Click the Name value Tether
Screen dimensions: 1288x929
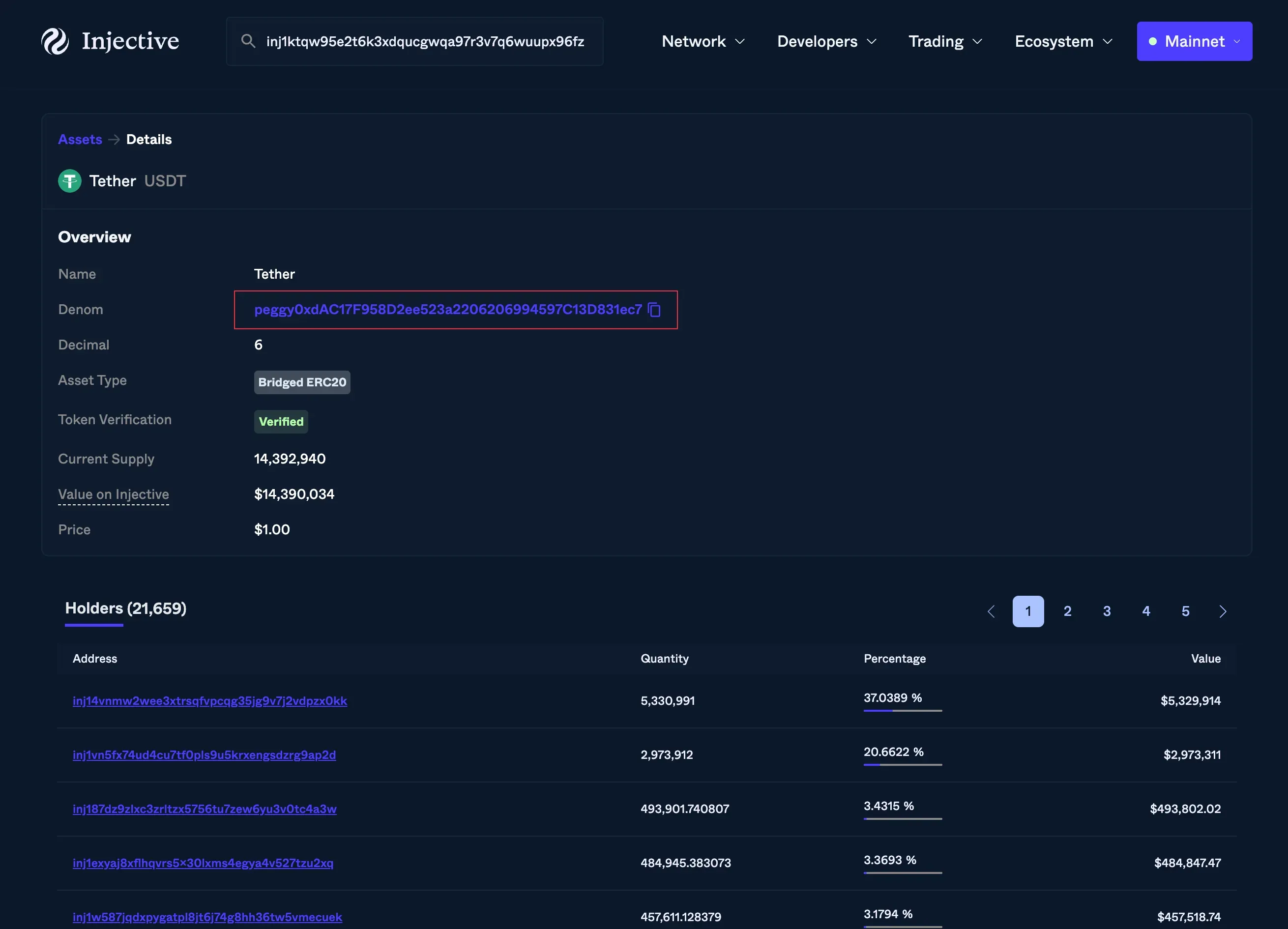tap(274, 274)
